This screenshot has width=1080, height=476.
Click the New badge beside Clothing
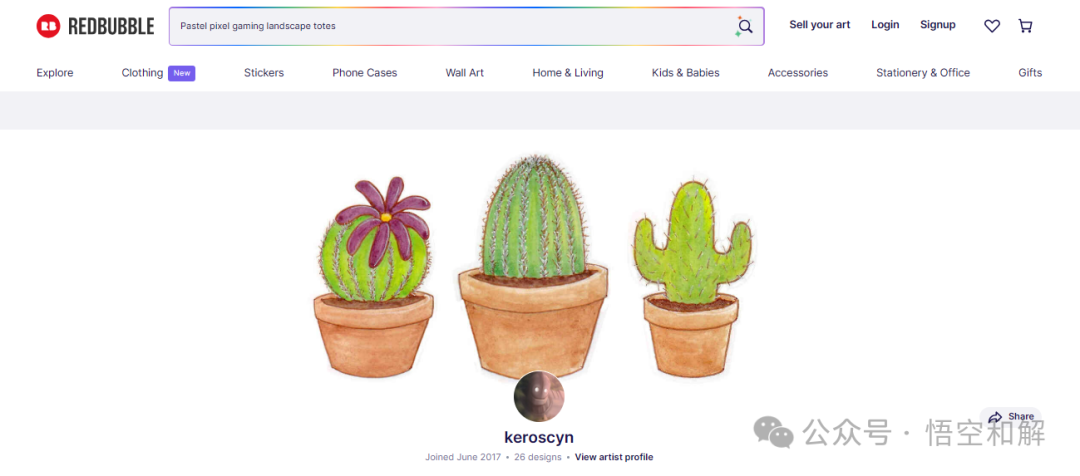point(182,73)
